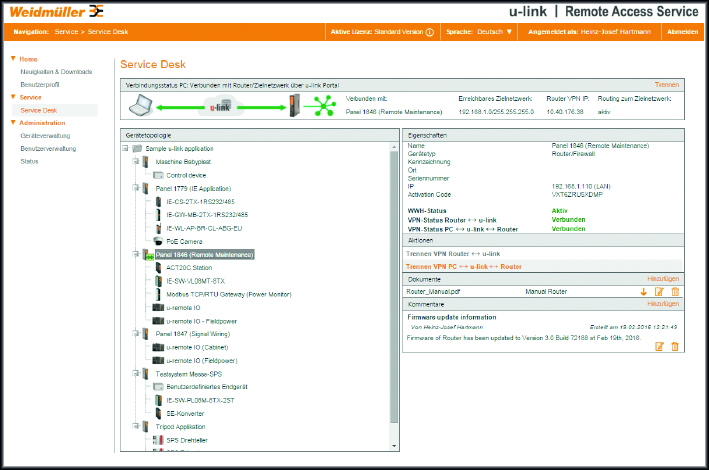This screenshot has height=470, width=709.
Task: Click the green network topology icon
Action: (x=323, y=105)
